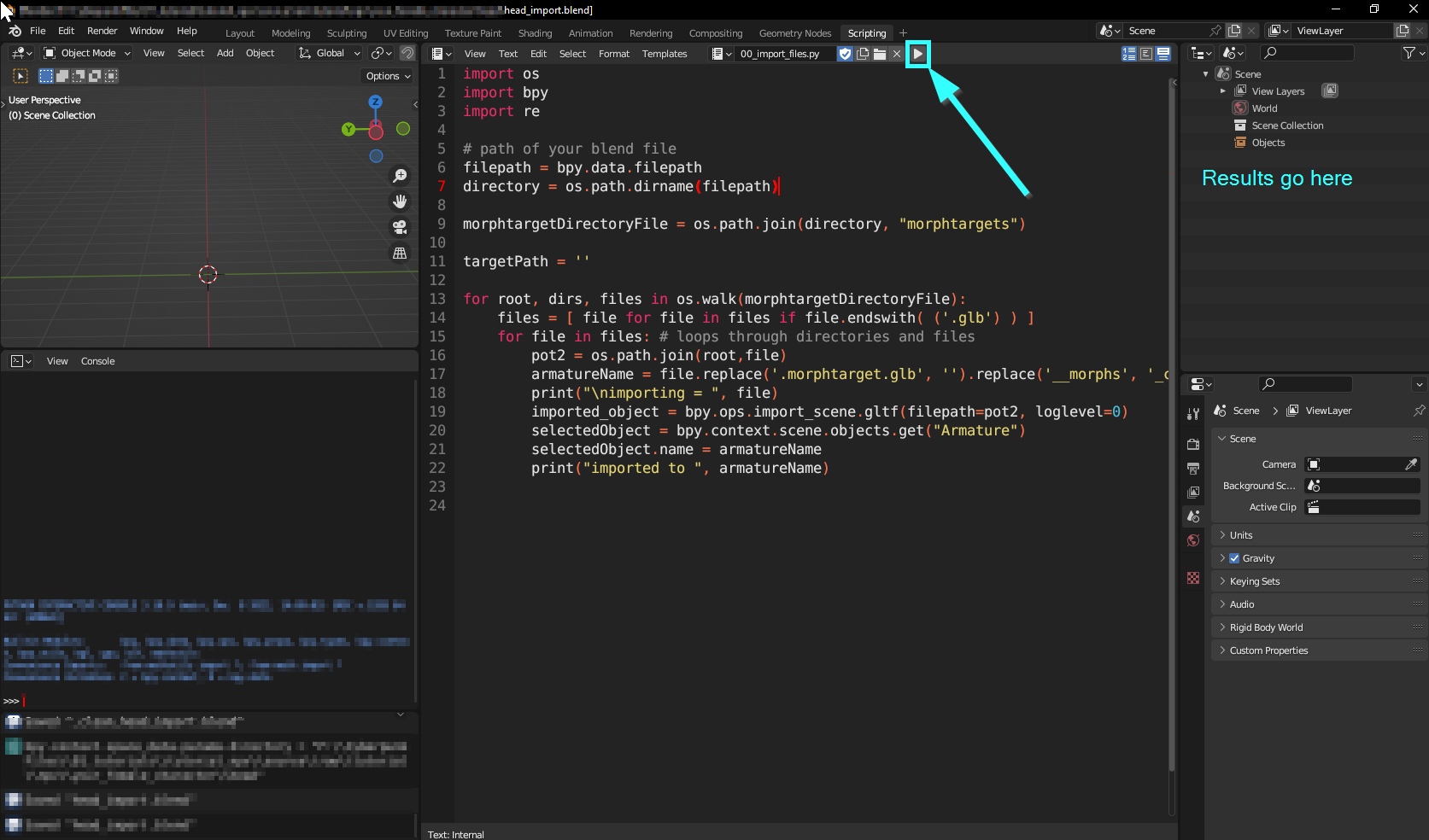Expand View Layers in the outliner
The image size is (1429, 840).
1222,91
